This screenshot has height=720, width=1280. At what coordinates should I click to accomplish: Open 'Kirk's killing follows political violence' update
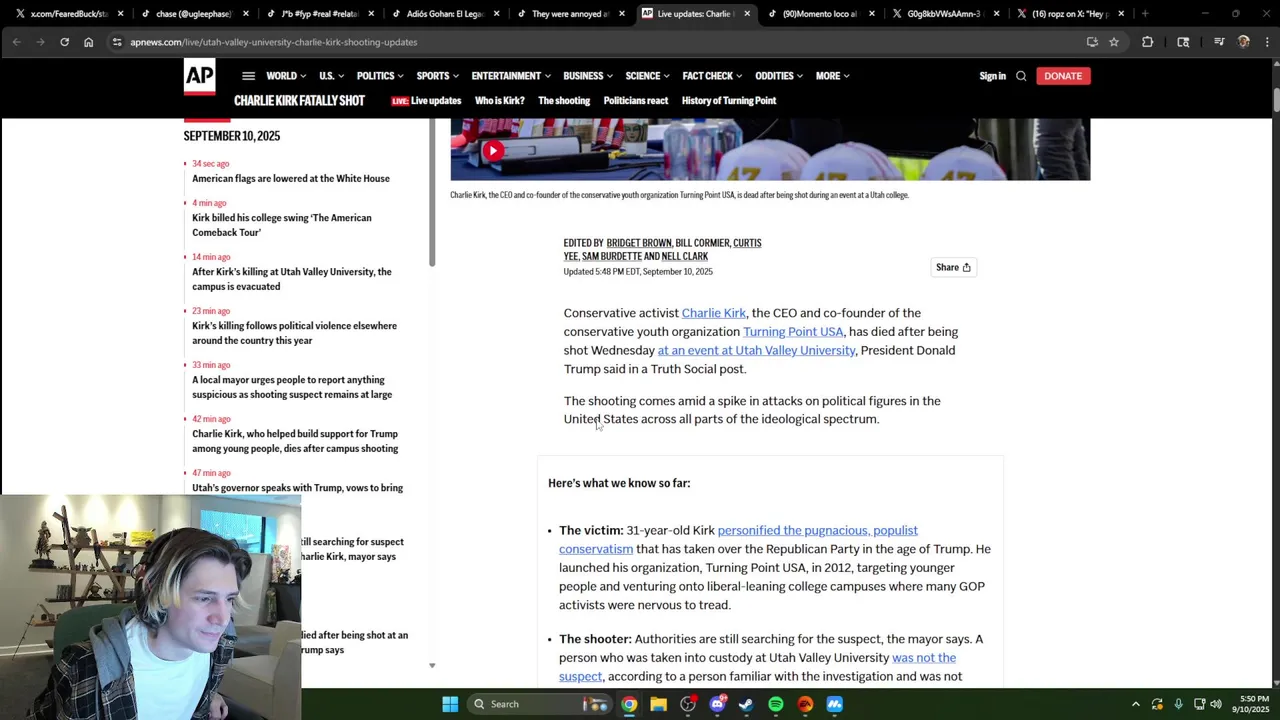[x=294, y=333]
